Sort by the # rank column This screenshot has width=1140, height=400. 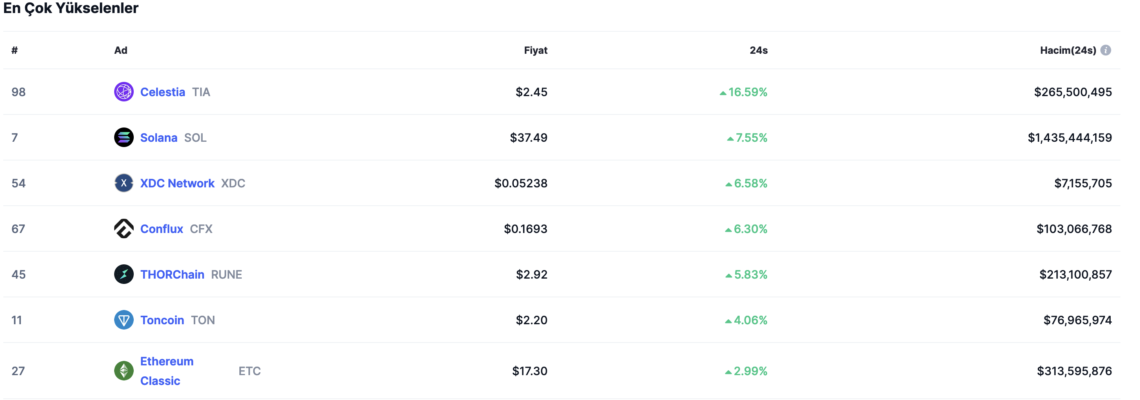pyautogui.click(x=15, y=50)
